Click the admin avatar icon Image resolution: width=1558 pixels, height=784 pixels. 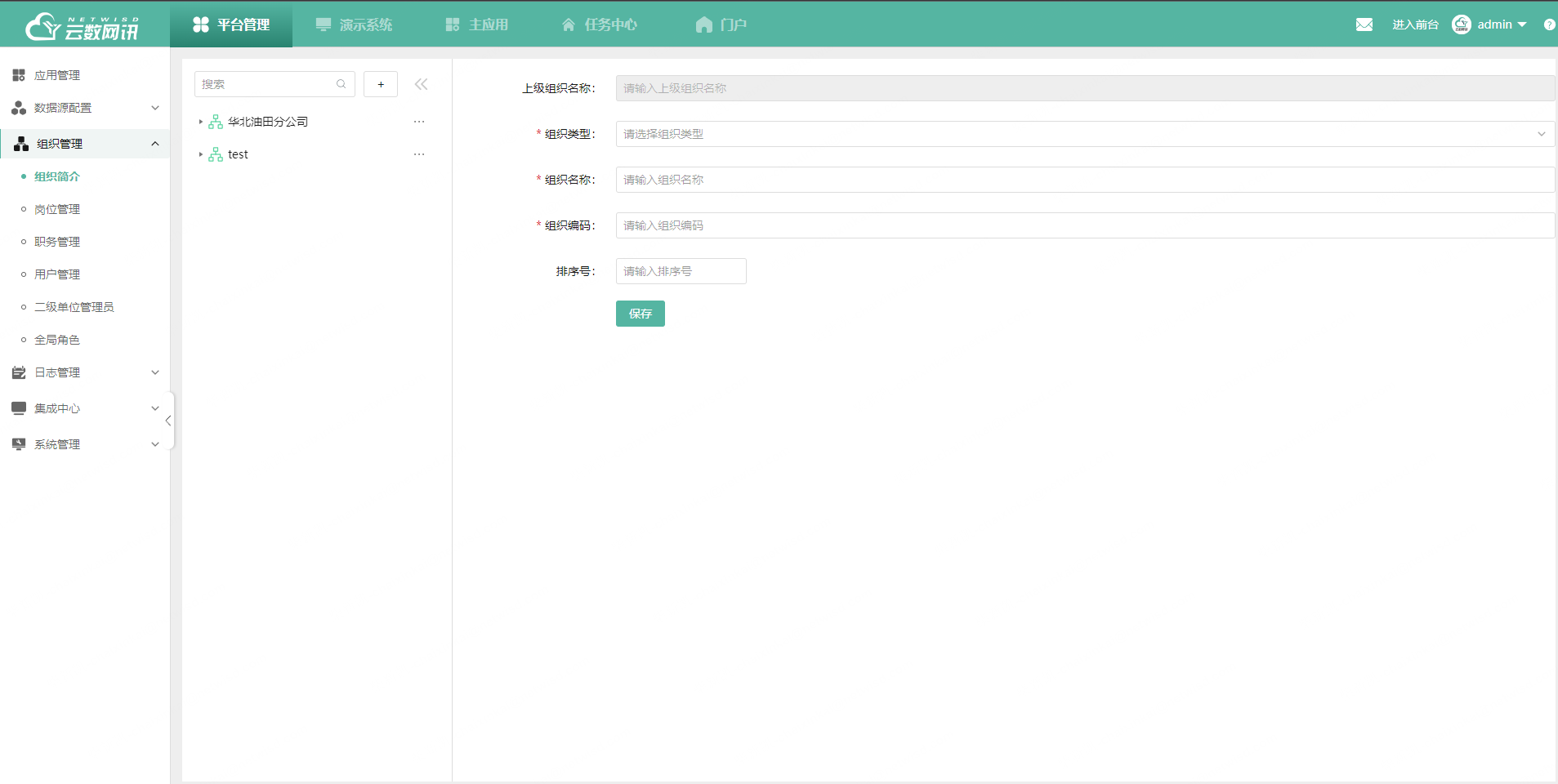click(1462, 24)
